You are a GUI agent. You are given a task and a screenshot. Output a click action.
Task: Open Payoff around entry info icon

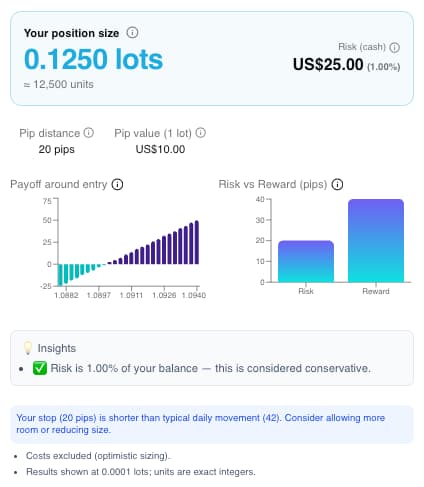pyautogui.click(x=117, y=184)
